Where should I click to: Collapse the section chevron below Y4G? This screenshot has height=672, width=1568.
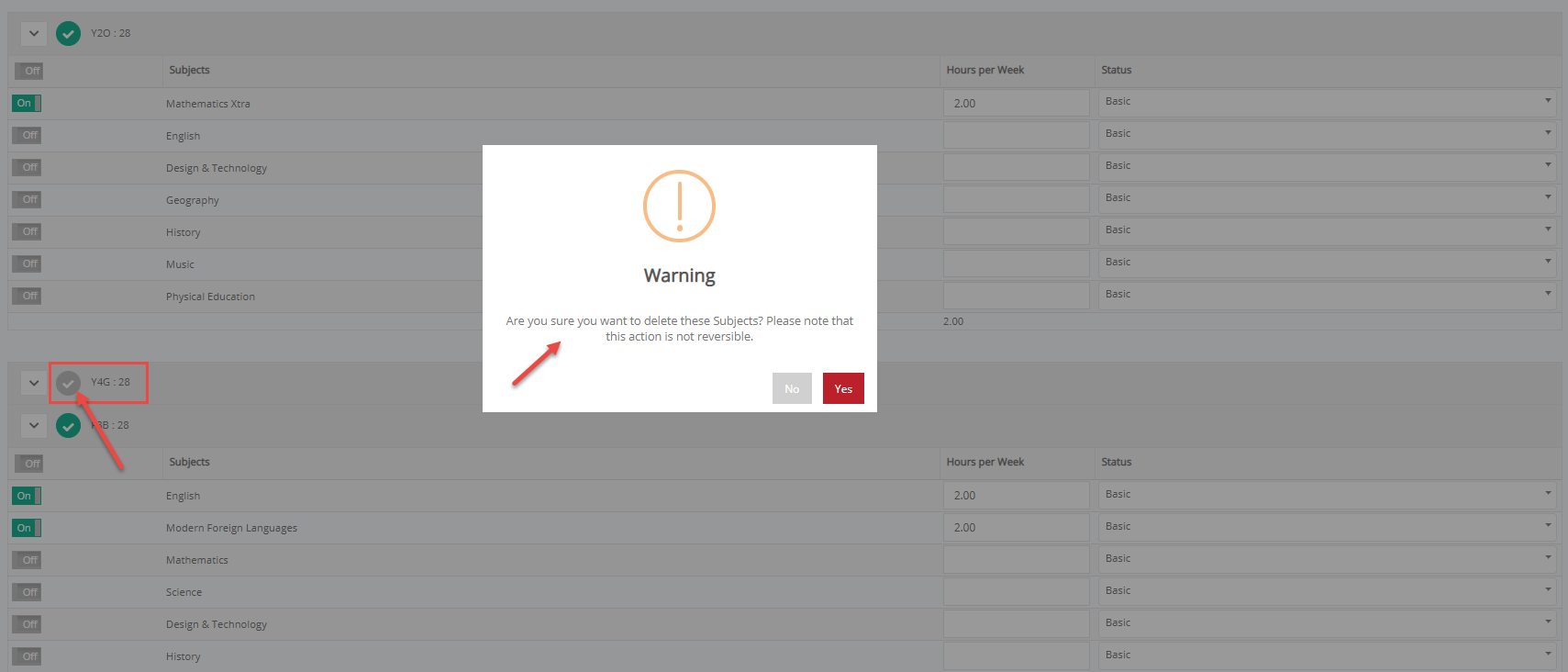[34, 426]
